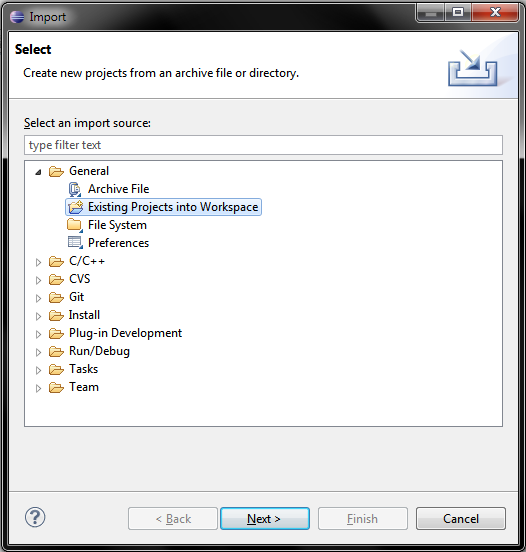This screenshot has height=552, width=526.
Task: Collapse the General category
Action: click(38, 172)
